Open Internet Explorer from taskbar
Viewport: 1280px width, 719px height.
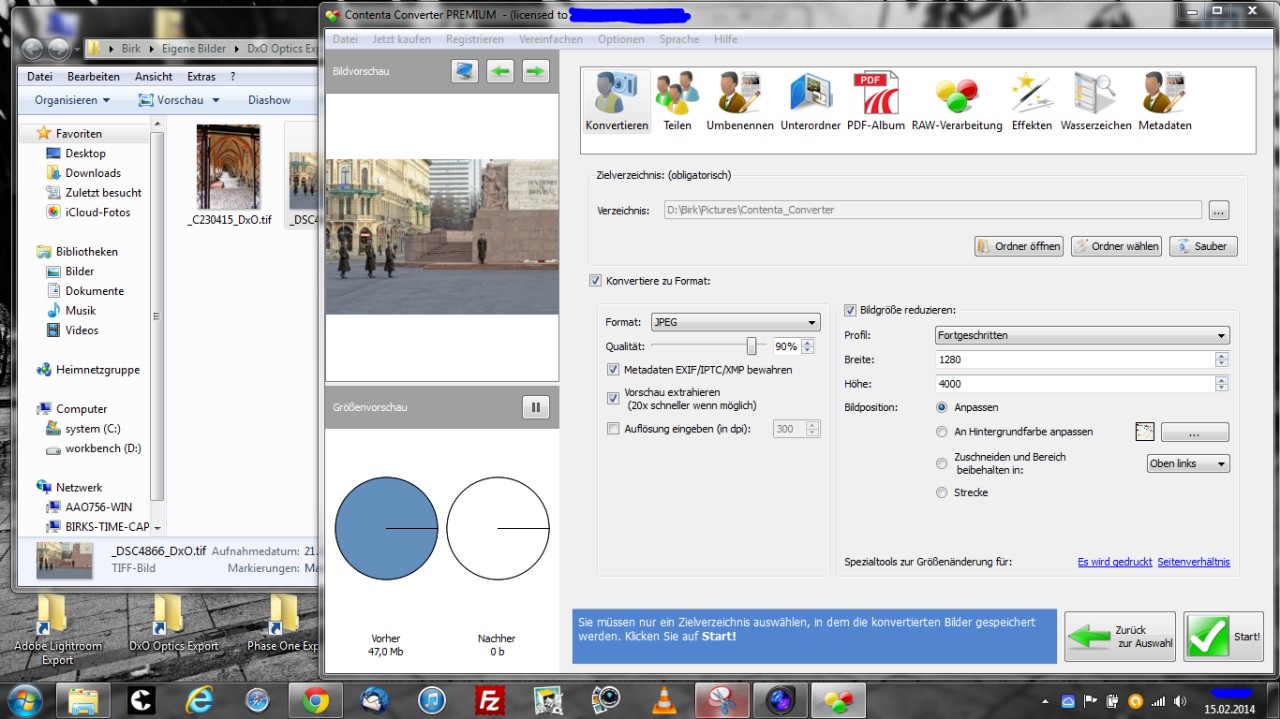[x=199, y=700]
